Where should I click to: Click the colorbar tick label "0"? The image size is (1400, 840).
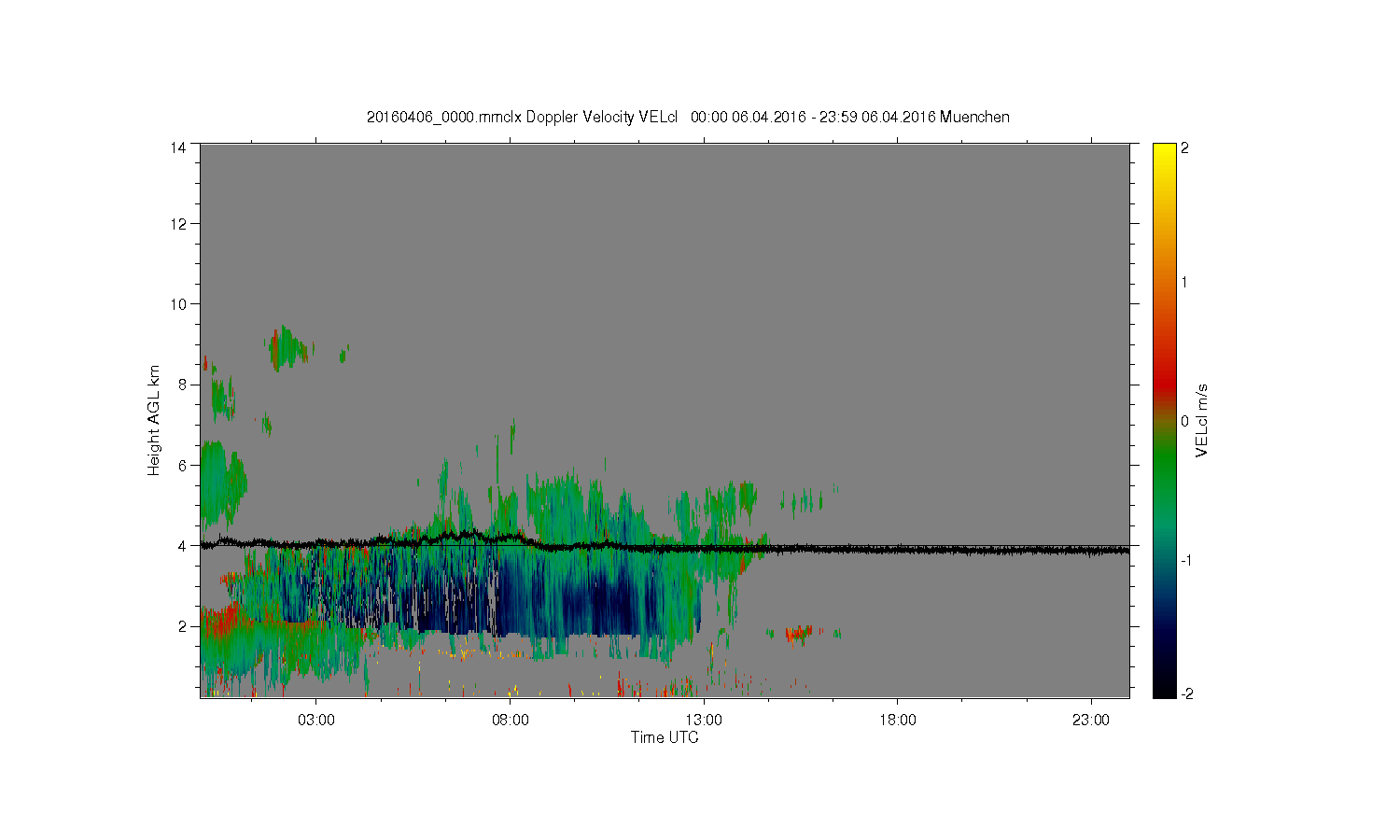point(1185,421)
